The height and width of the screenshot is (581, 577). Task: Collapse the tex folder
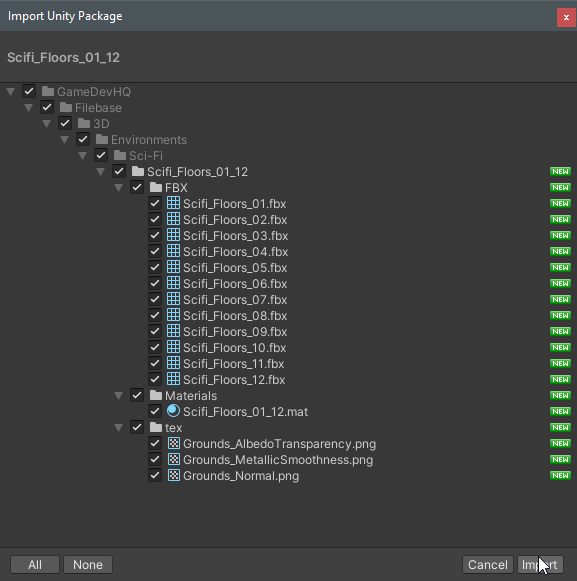(x=118, y=428)
